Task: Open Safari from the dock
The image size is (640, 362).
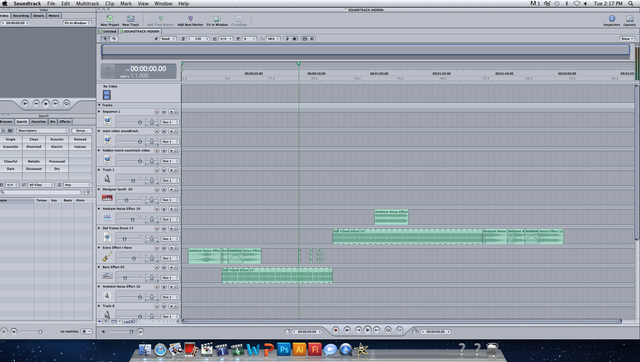Action: (x=160, y=350)
